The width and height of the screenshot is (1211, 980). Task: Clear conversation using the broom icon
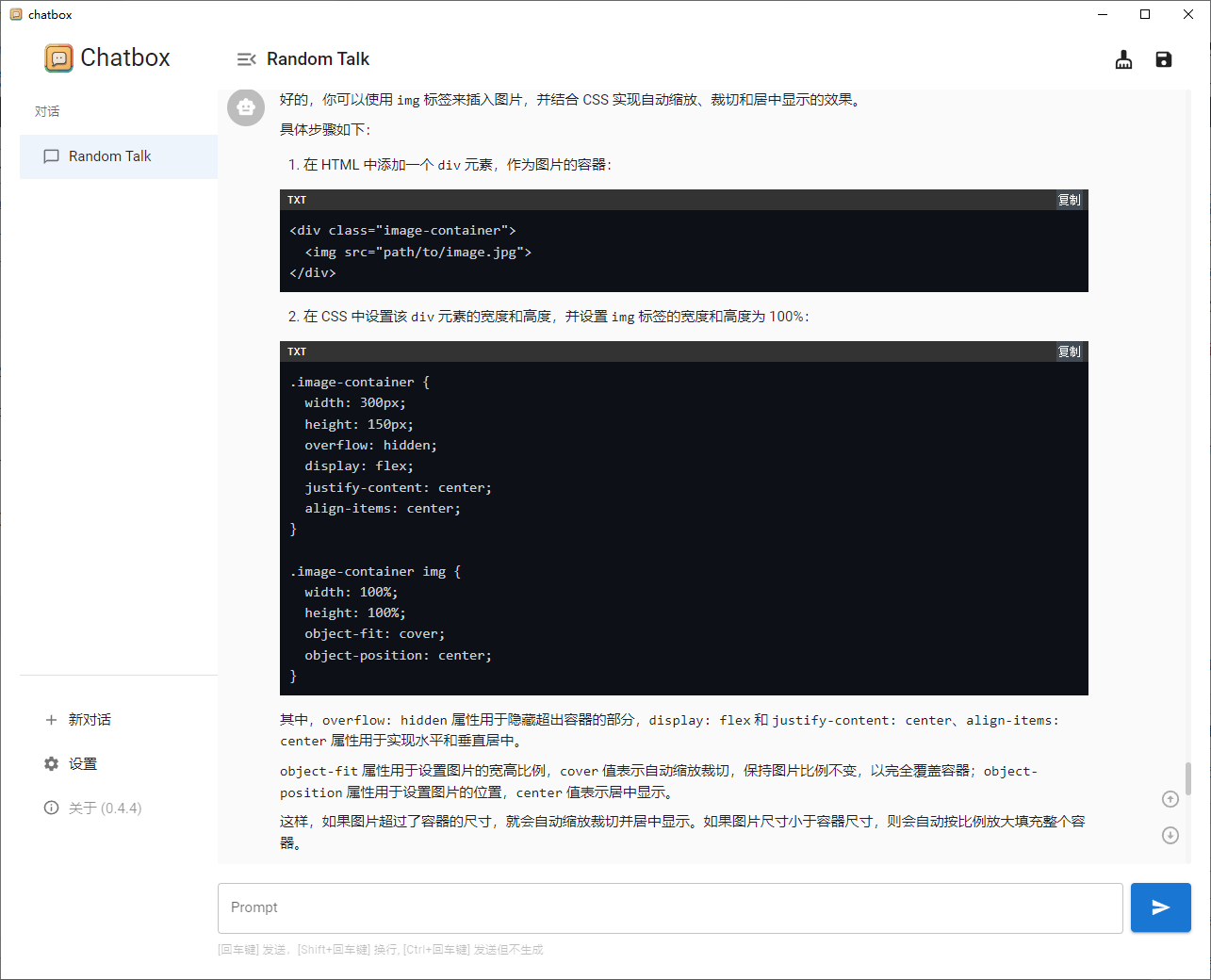(1123, 59)
